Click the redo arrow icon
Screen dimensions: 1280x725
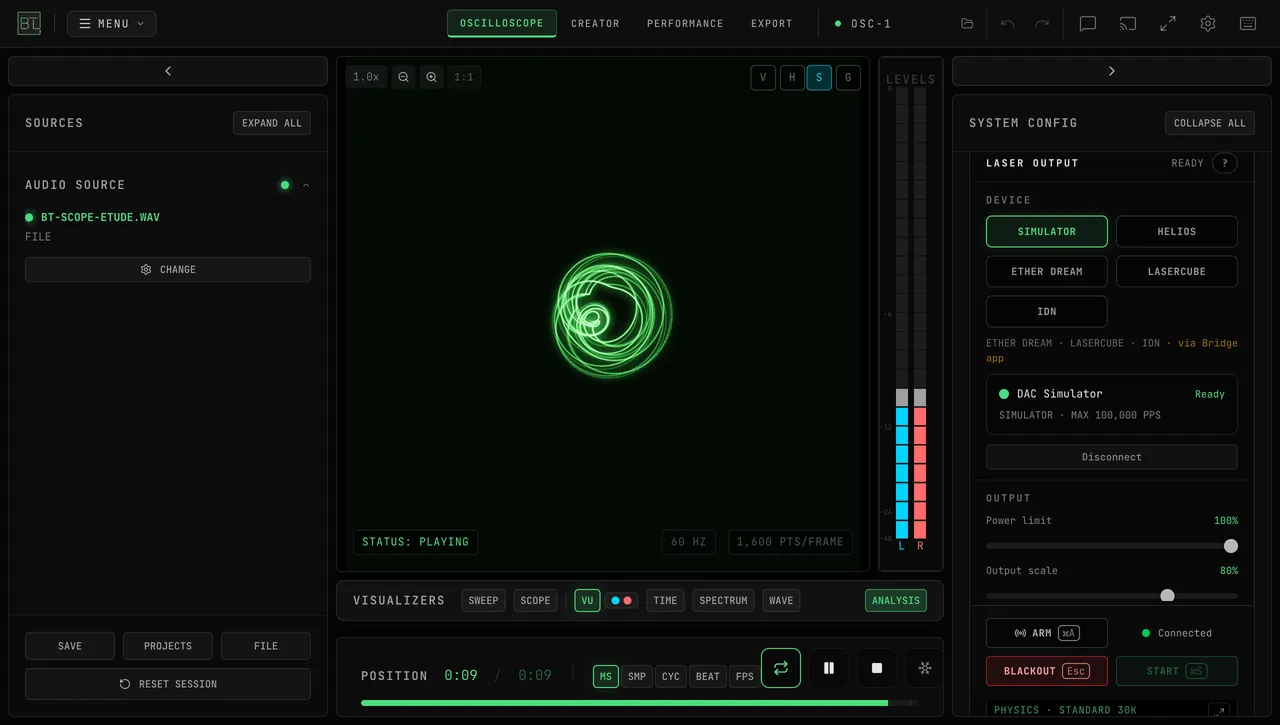1042,24
